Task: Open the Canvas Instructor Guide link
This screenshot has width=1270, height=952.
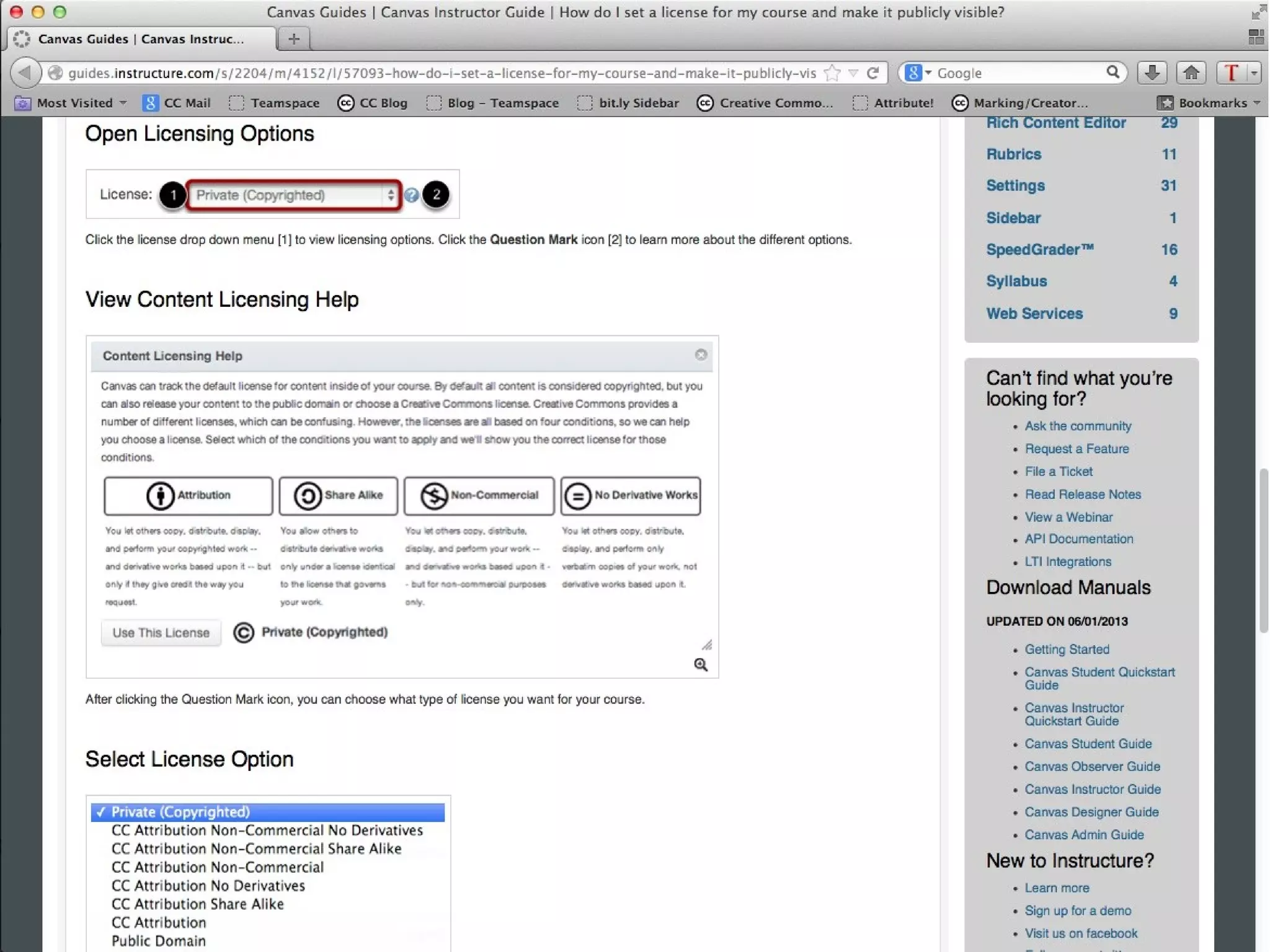Action: pos(1092,789)
